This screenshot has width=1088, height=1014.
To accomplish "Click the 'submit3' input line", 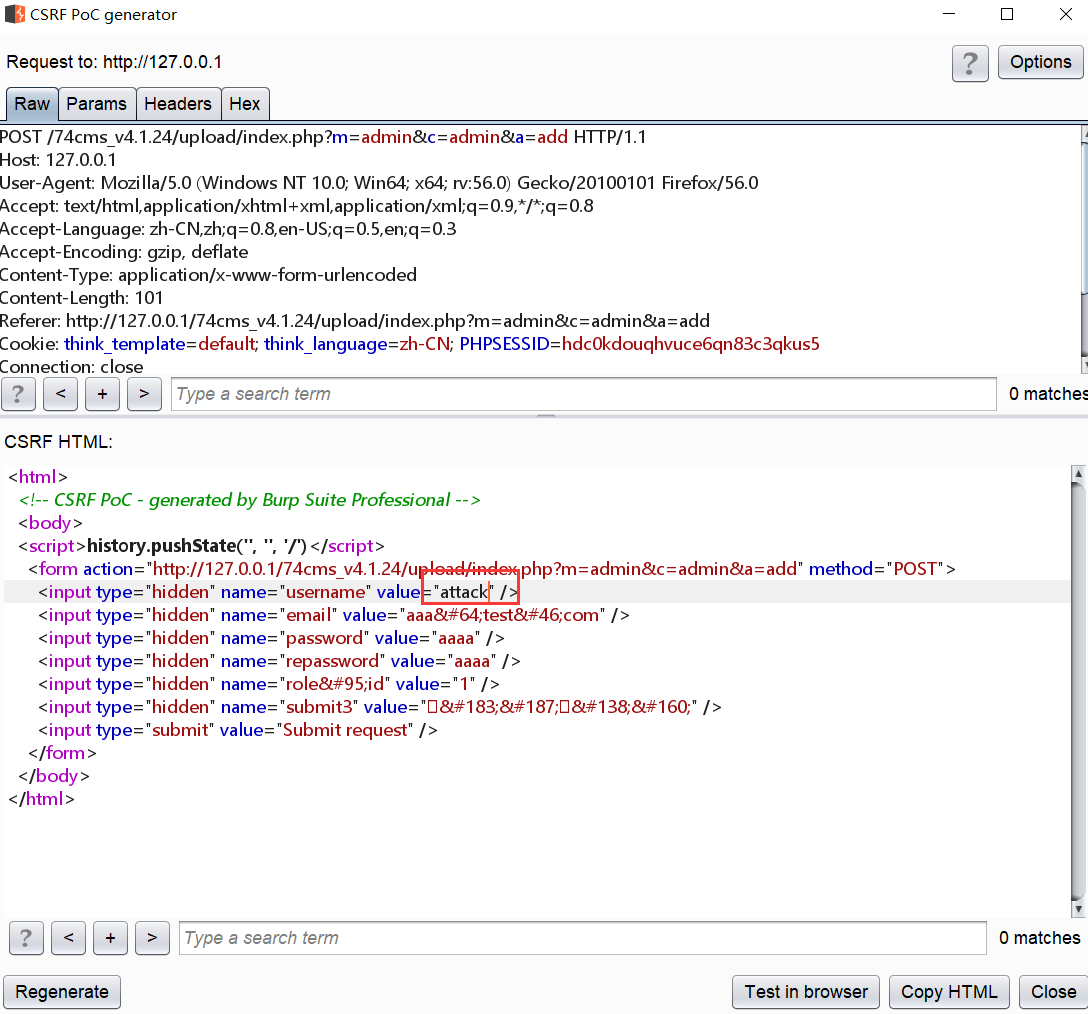I will click(x=380, y=707).
